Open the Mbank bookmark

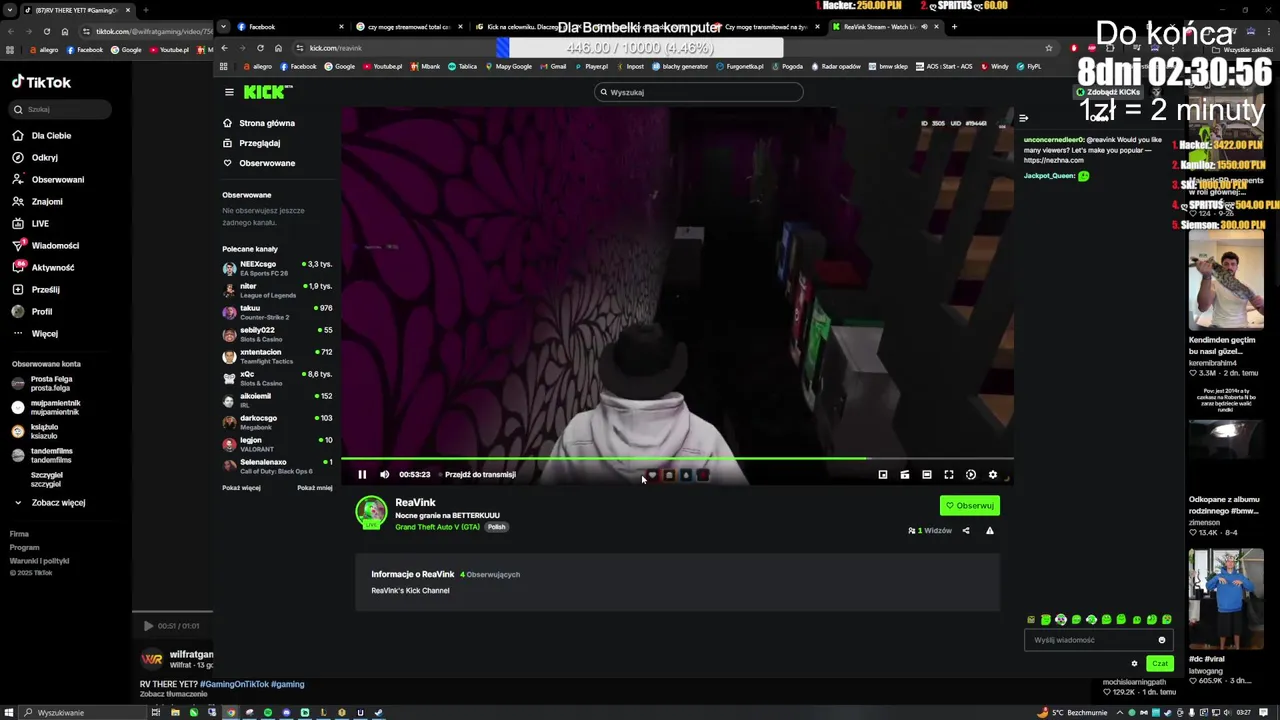pyautogui.click(x=425, y=67)
